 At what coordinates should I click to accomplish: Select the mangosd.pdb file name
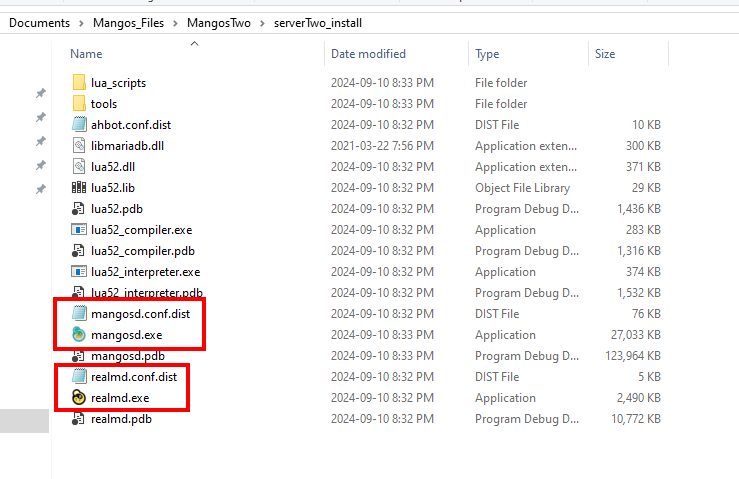[128, 356]
